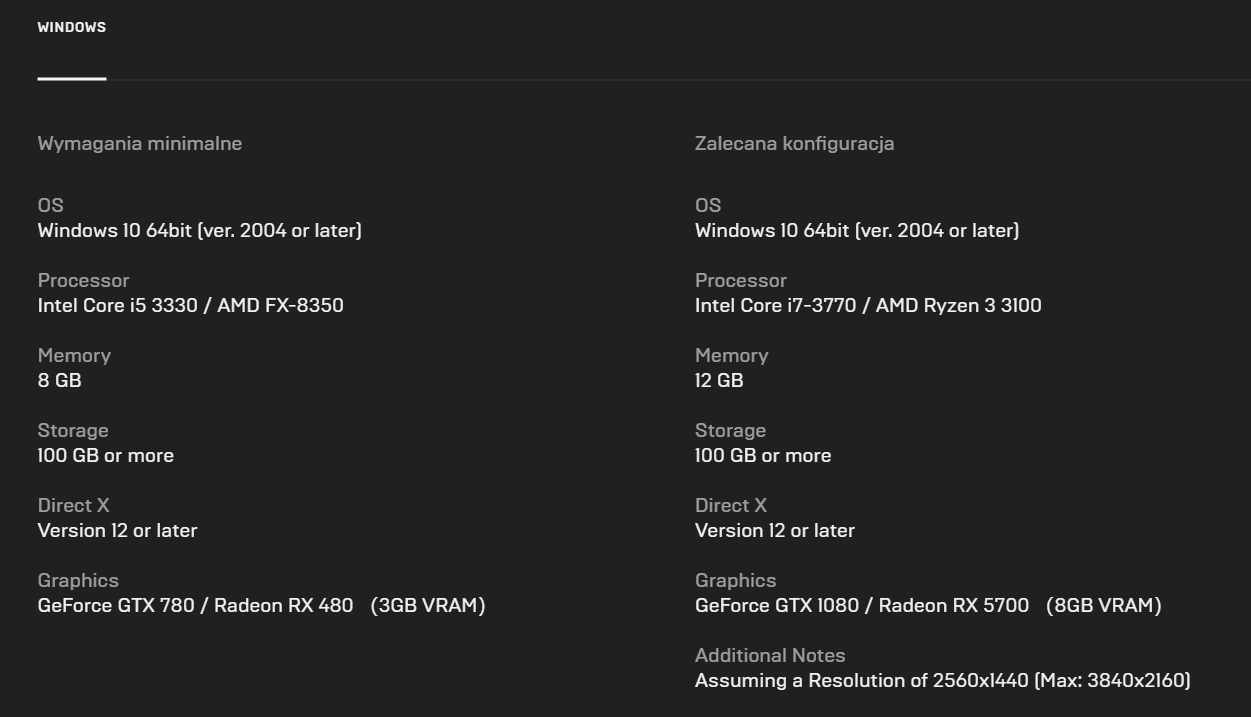Screen dimensions: 1251x717
Task: Click the Graphics label in recommended configuration
Action: [735, 580]
